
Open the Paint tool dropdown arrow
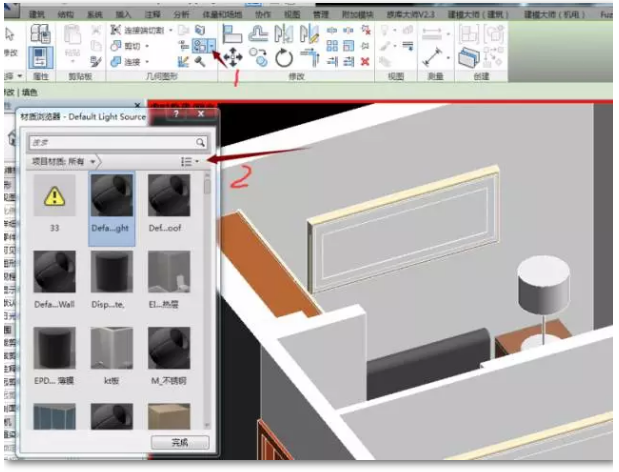[212, 46]
